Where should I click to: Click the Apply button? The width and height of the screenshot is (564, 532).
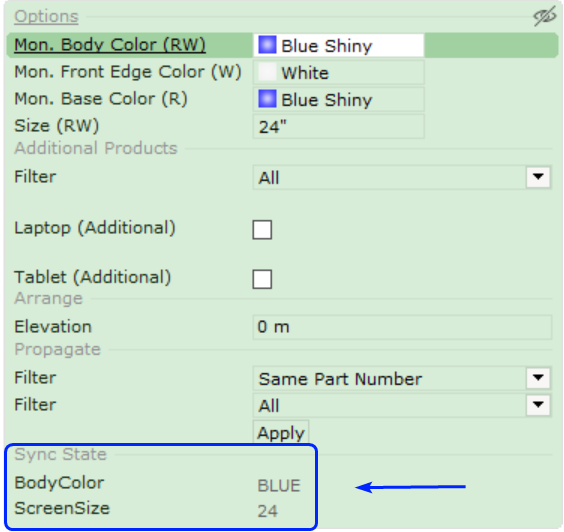[x=281, y=433]
